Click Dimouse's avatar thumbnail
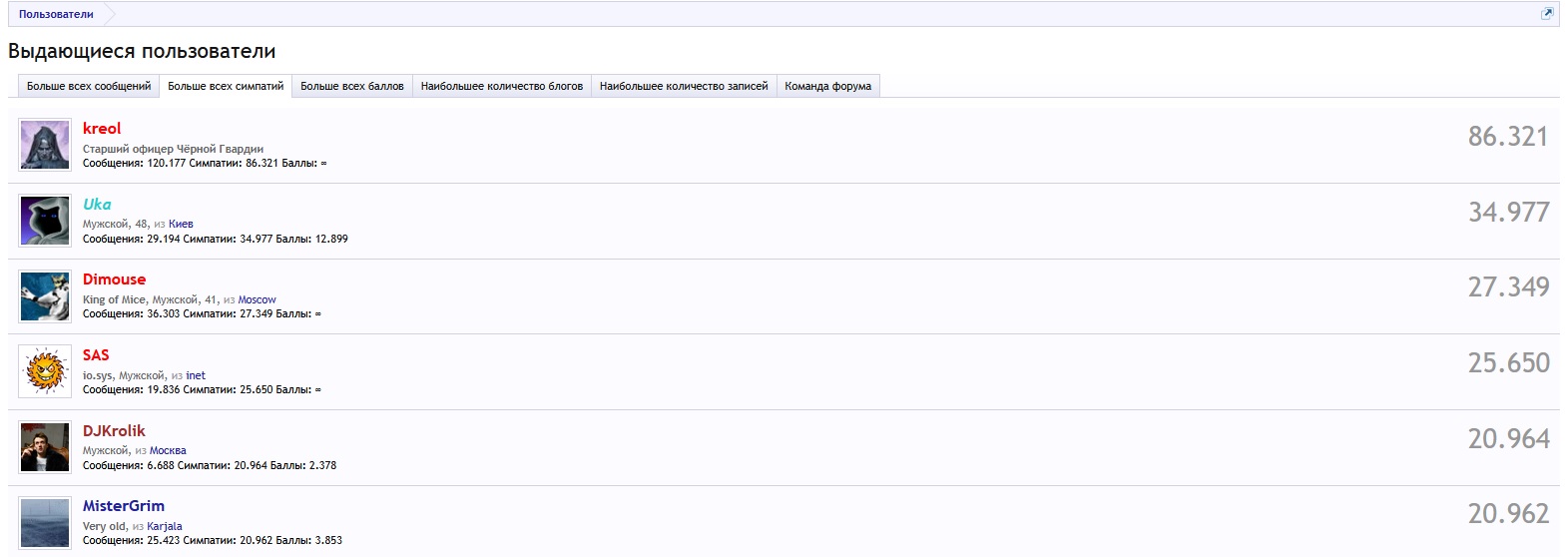The width and height of the screenshot is (1568, 557). pyautogui.click(x=45, y=296)
